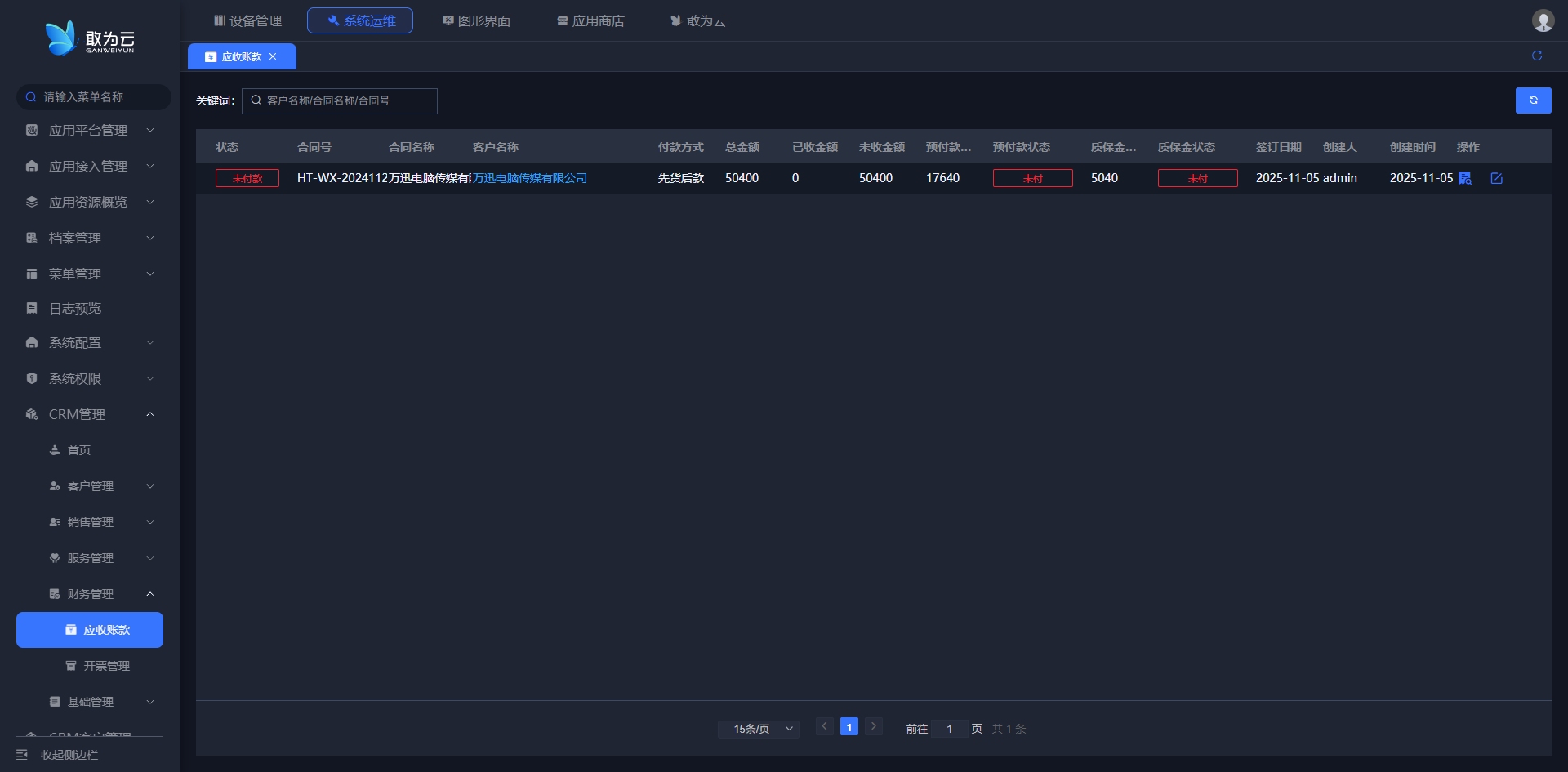The width and height of the screenshot is (1568, 772).
Task: Switch to the 设备管理 top tab
Action: pos(247,20)
